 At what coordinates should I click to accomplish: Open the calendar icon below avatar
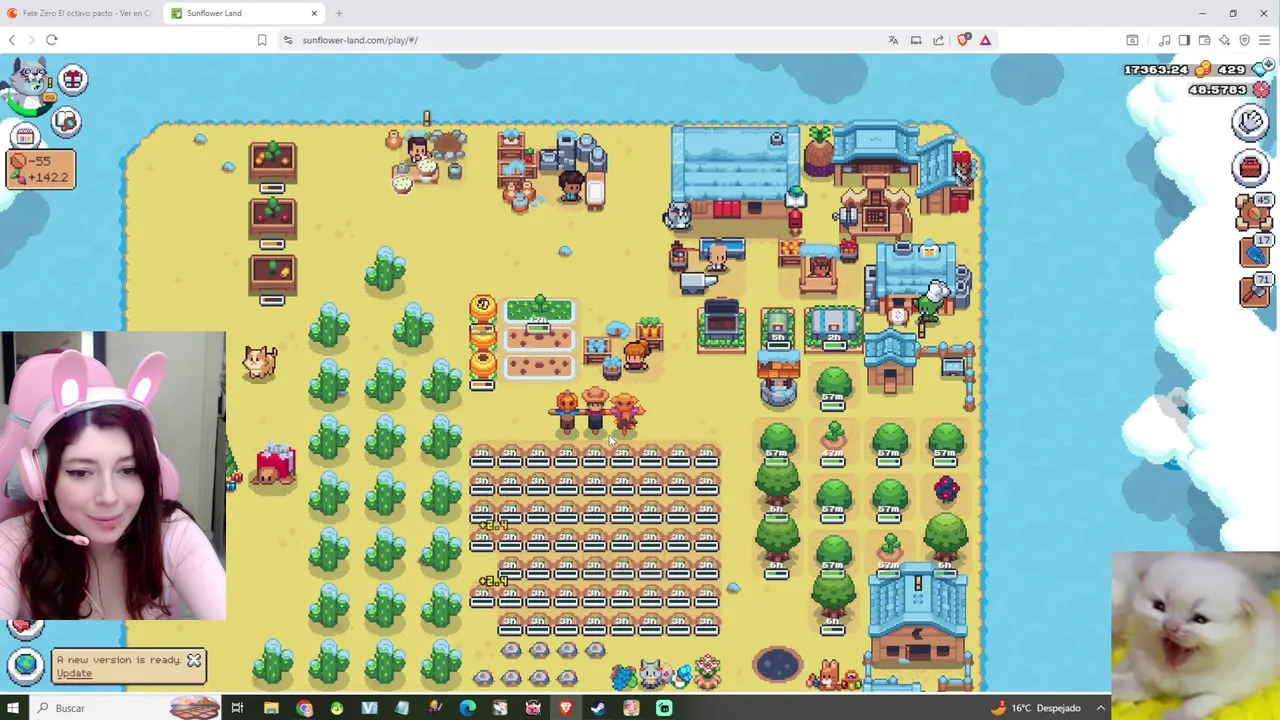25,135
